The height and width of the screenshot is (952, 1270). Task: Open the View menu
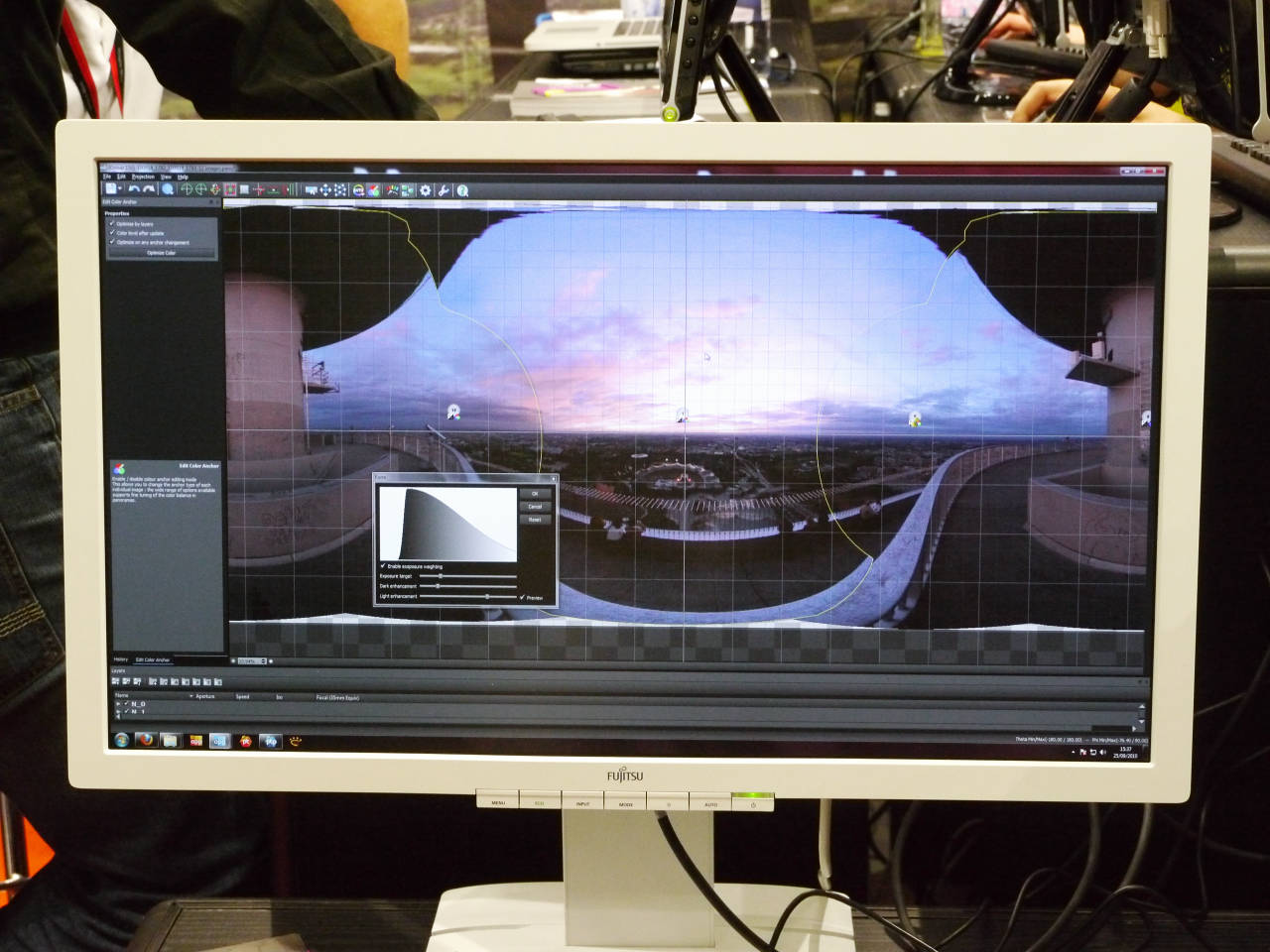[166, 177]
